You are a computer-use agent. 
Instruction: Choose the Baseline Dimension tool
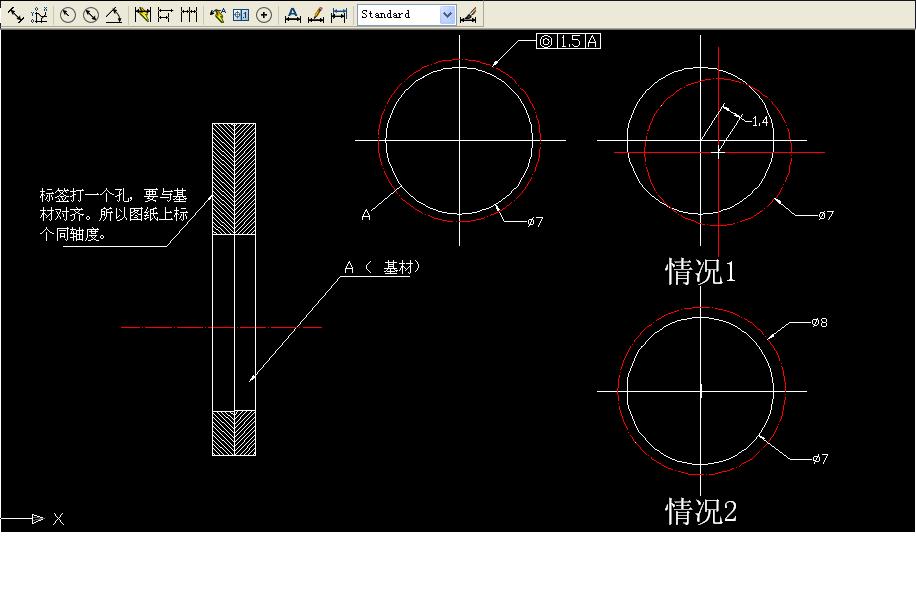(x=165, y=15)
